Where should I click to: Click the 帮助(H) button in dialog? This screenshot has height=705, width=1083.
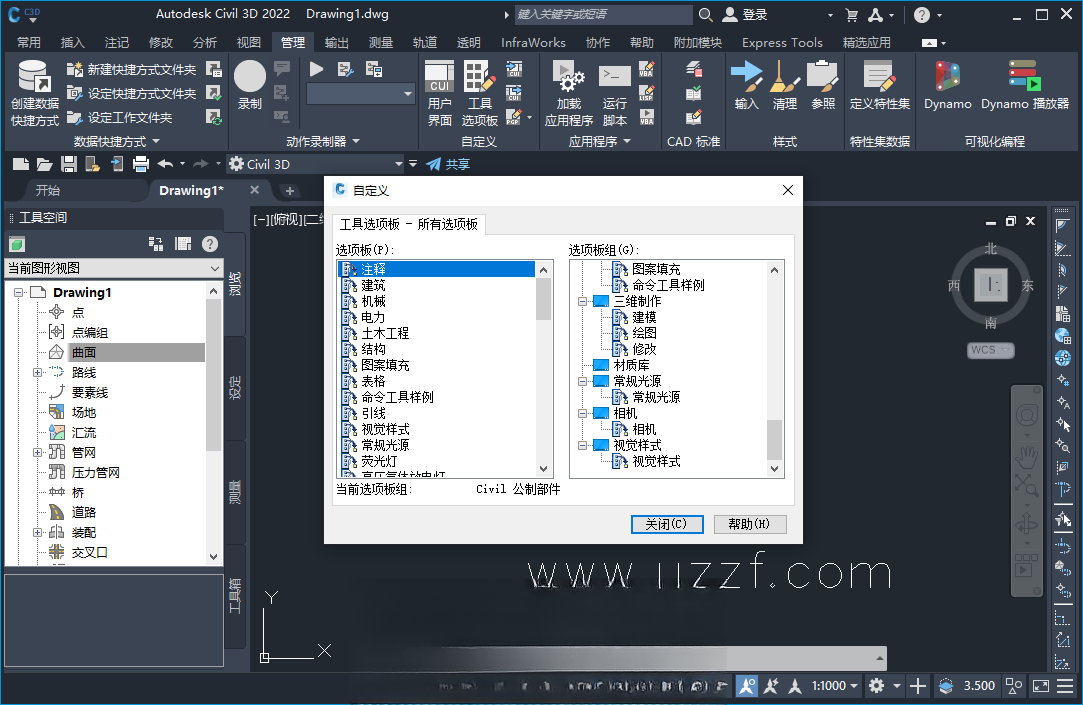[x=749, y=524]
